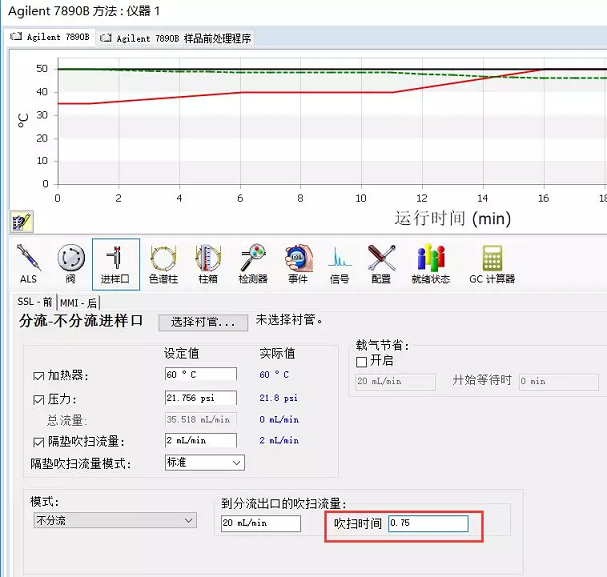607x577 pixels.
Task: Toggle the septum purge flow (隔垫吹扫流量) checkbox
Action: click(x=39, y=442)
